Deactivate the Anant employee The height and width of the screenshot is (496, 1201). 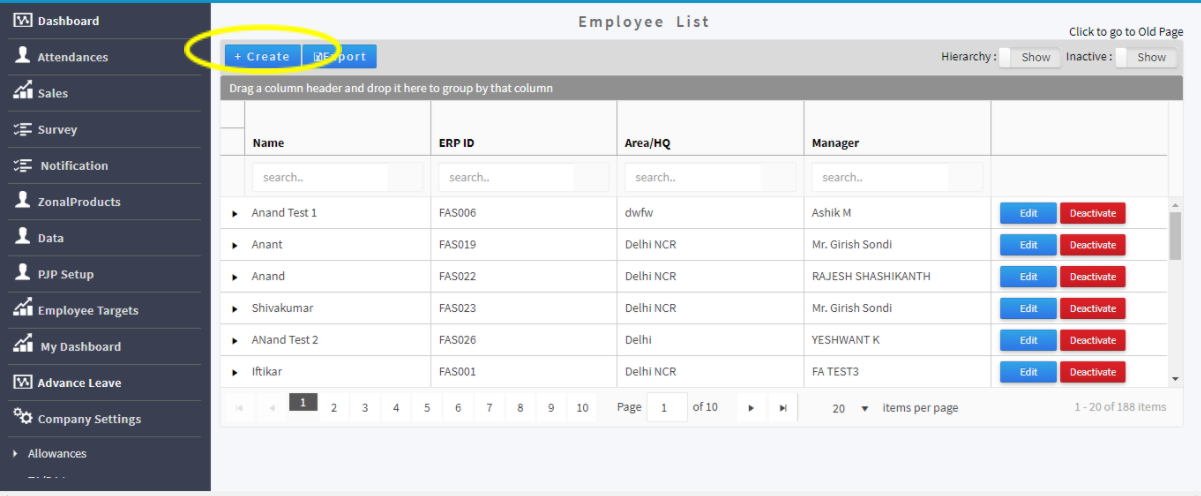point(1093,245)
